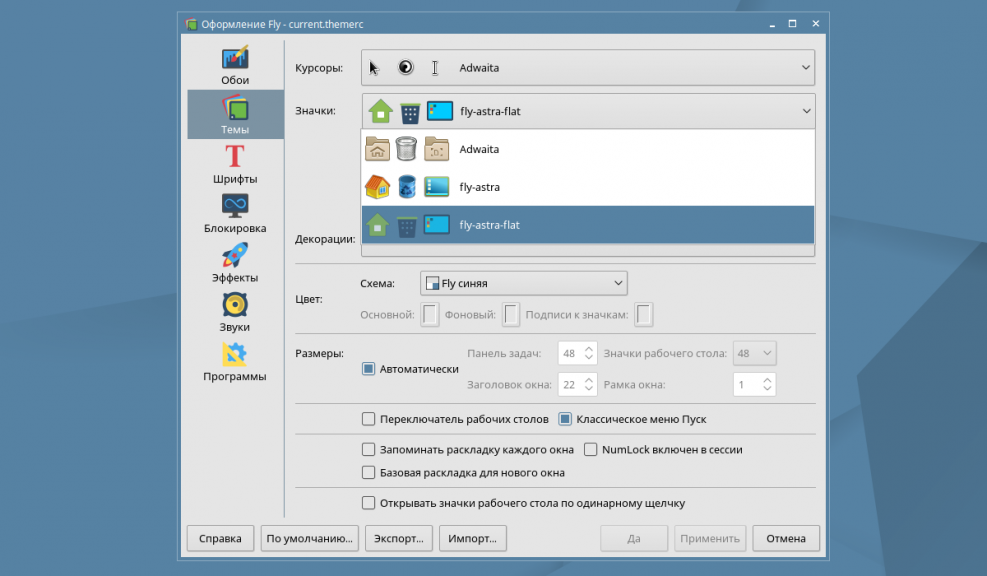The width and height of the screenshot is (987, 576).
Task: Open the Схема Fly синяя dropdown
Action: point(523,283)
